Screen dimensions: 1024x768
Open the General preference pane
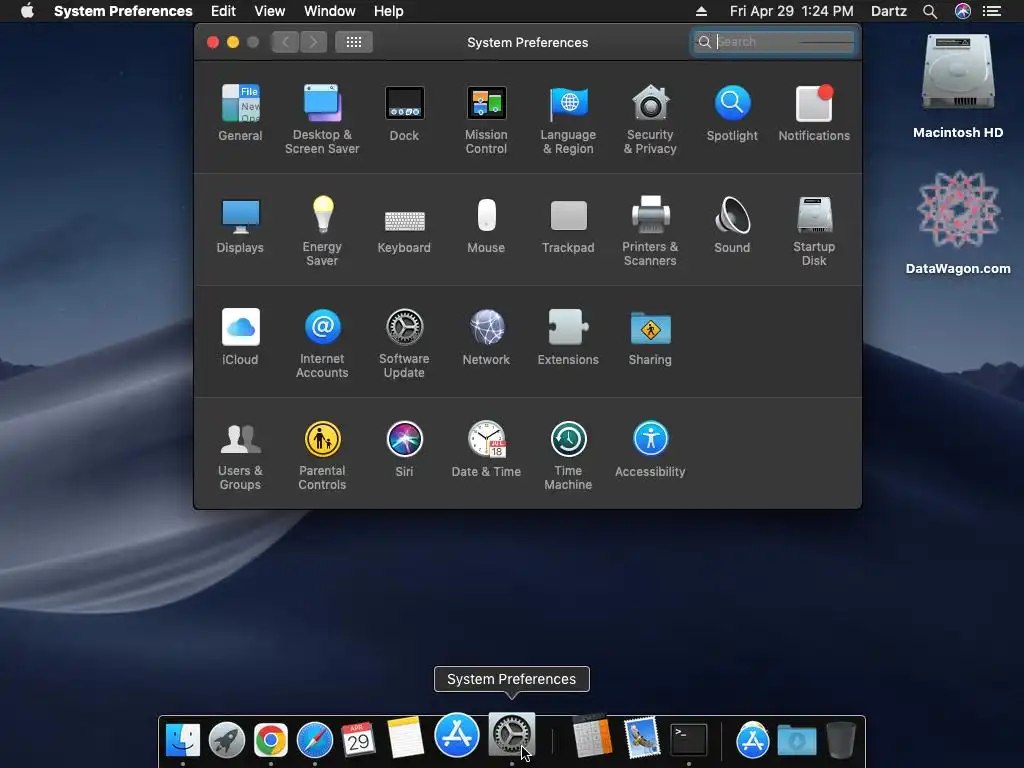[240, 112]
